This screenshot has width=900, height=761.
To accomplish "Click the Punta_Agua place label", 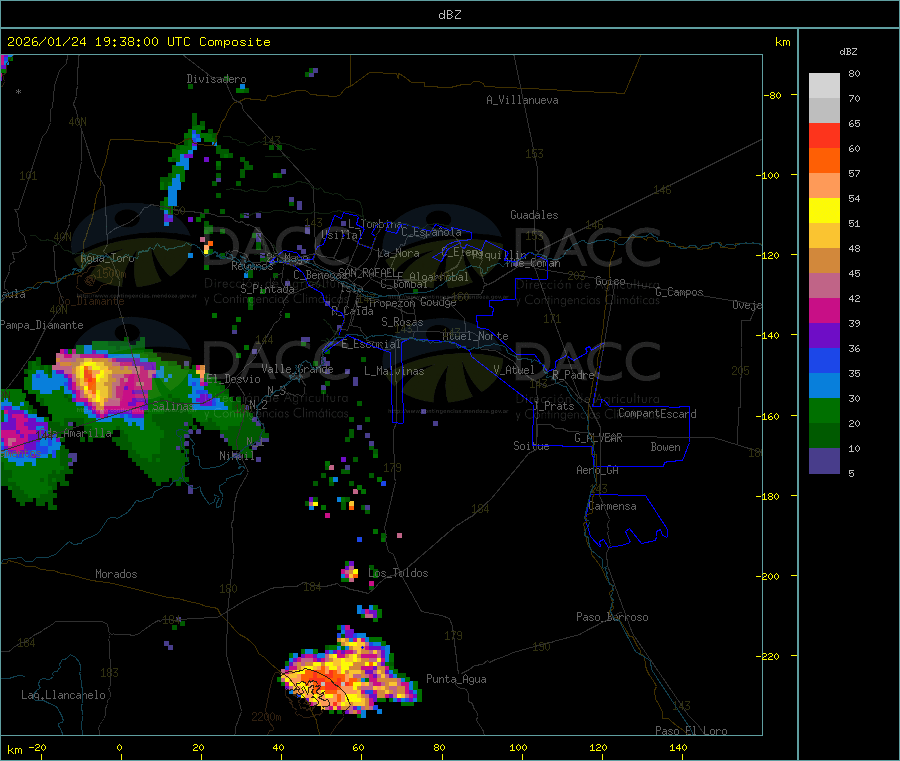I will pyautogui.click(x=456, y=679).
